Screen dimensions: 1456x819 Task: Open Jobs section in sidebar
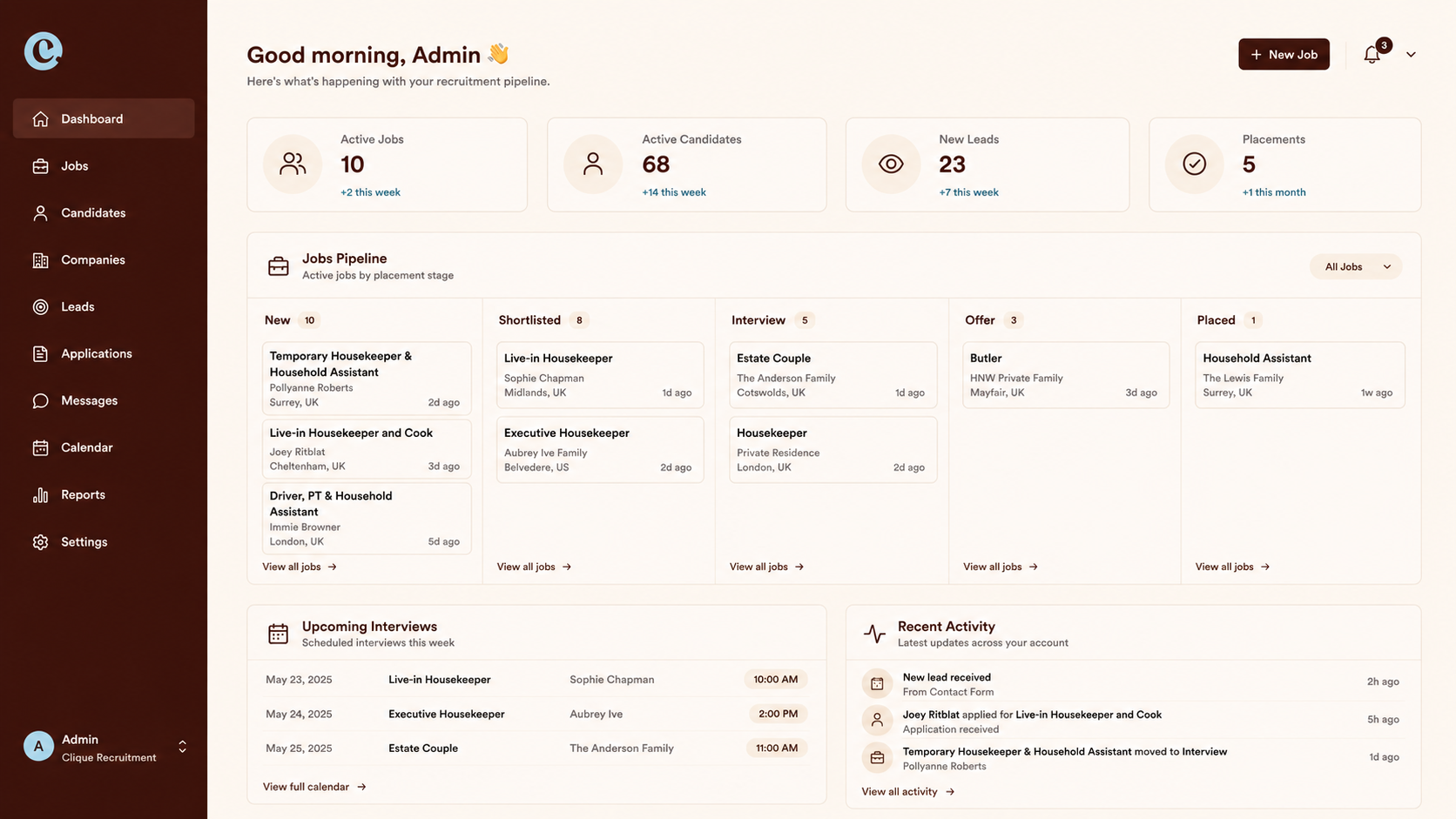pyautogui.click(x=104, y=165)
